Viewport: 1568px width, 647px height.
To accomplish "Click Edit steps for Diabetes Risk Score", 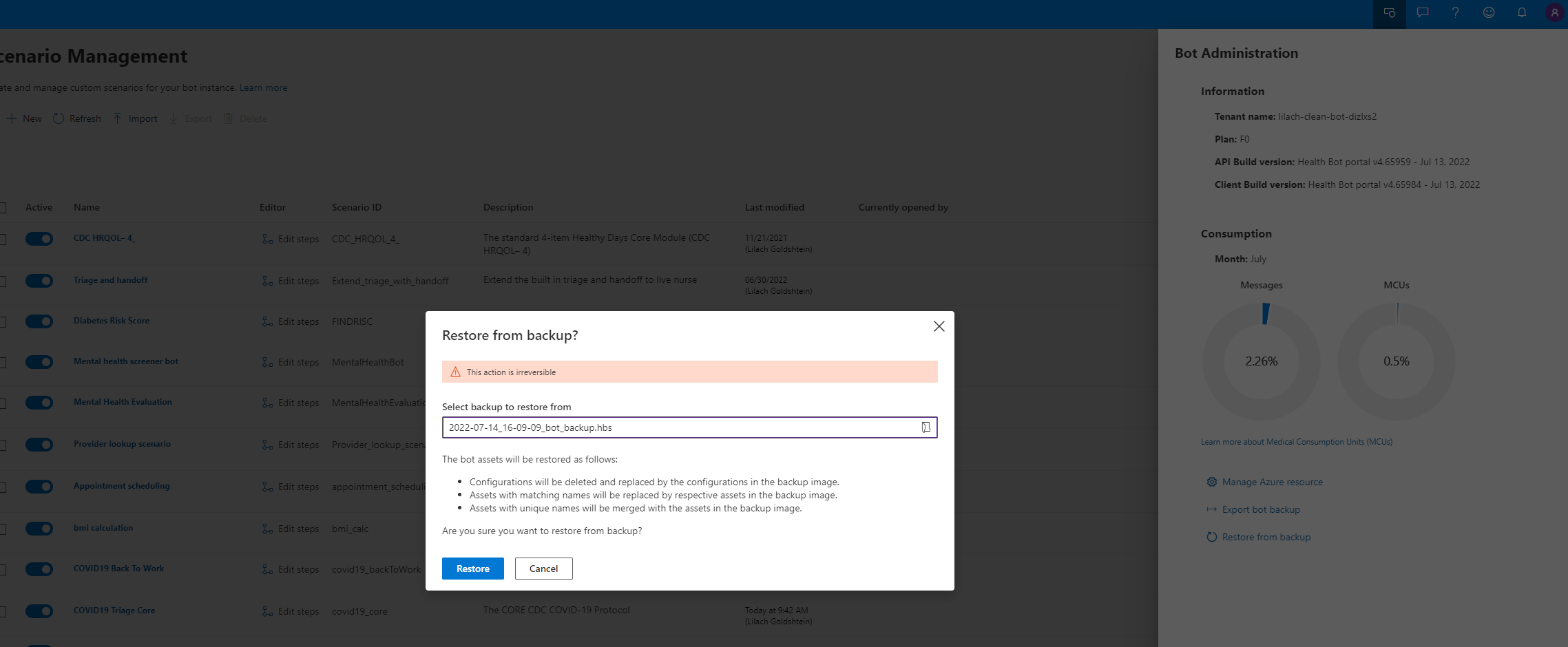I will coord(291,321).
